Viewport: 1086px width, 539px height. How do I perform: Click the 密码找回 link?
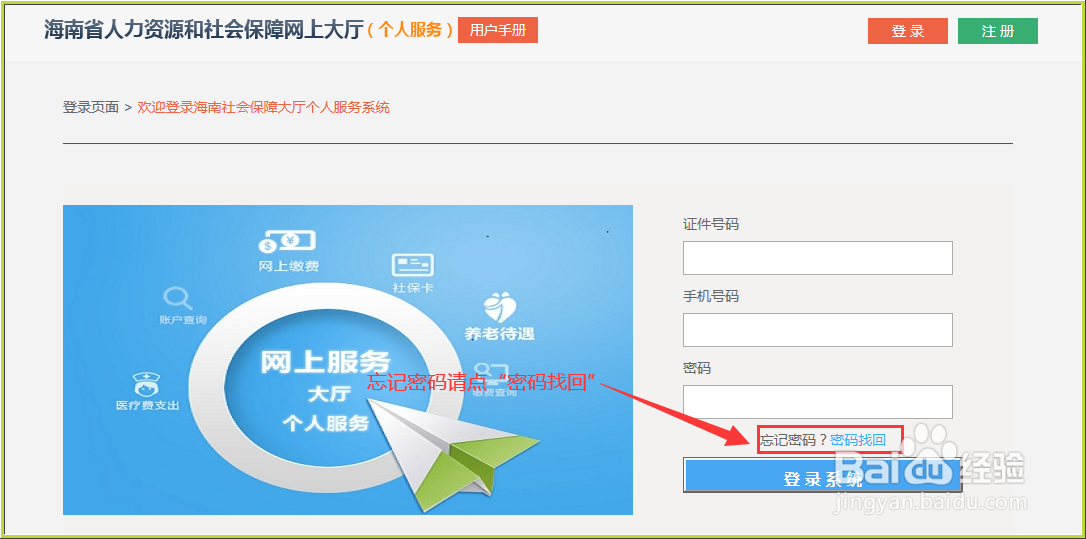point(857,440)
